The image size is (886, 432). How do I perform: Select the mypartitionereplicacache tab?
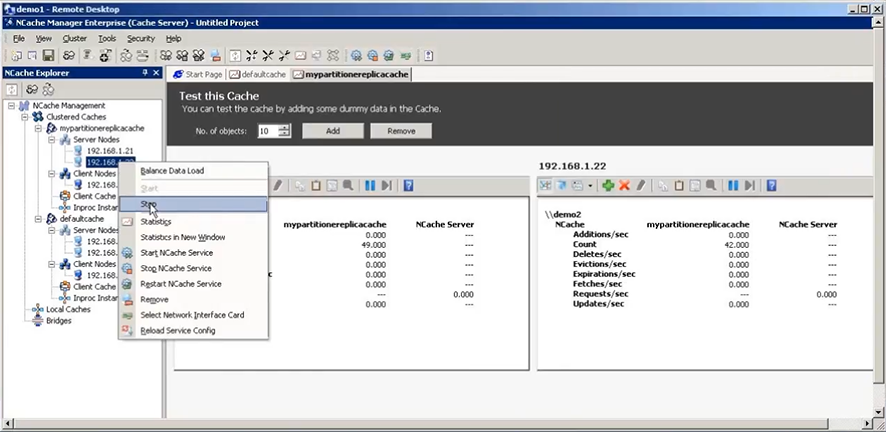[350, 74]
